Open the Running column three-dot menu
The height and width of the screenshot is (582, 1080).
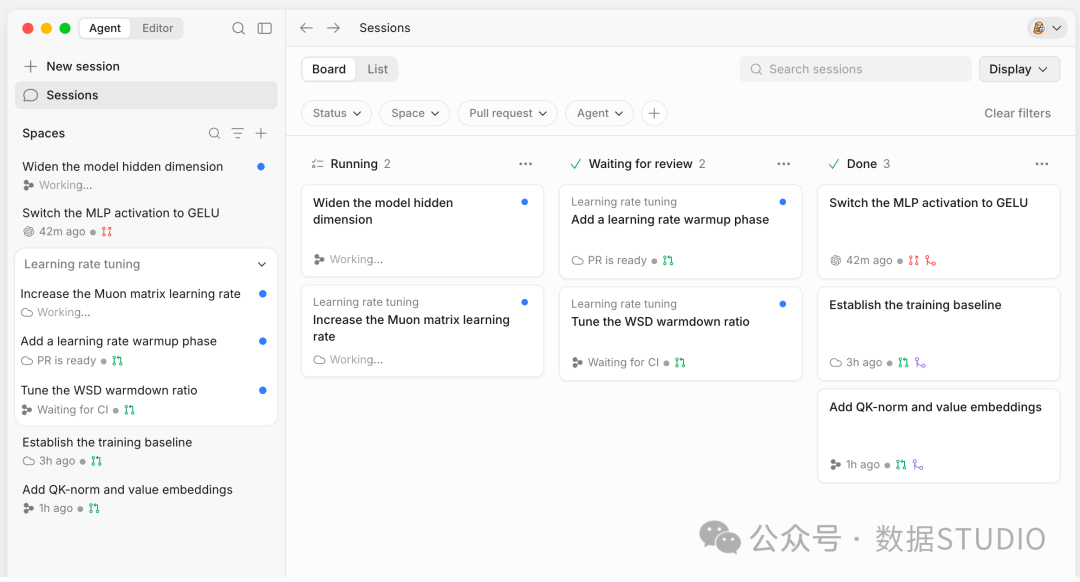coord(526,164)
